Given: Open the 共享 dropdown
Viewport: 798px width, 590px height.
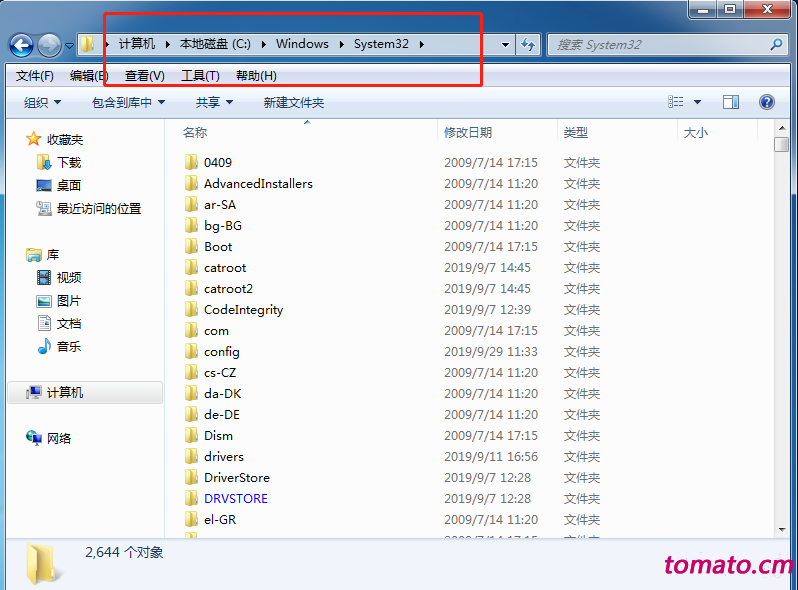Looking at the screenshot, I should pos(214,102).
